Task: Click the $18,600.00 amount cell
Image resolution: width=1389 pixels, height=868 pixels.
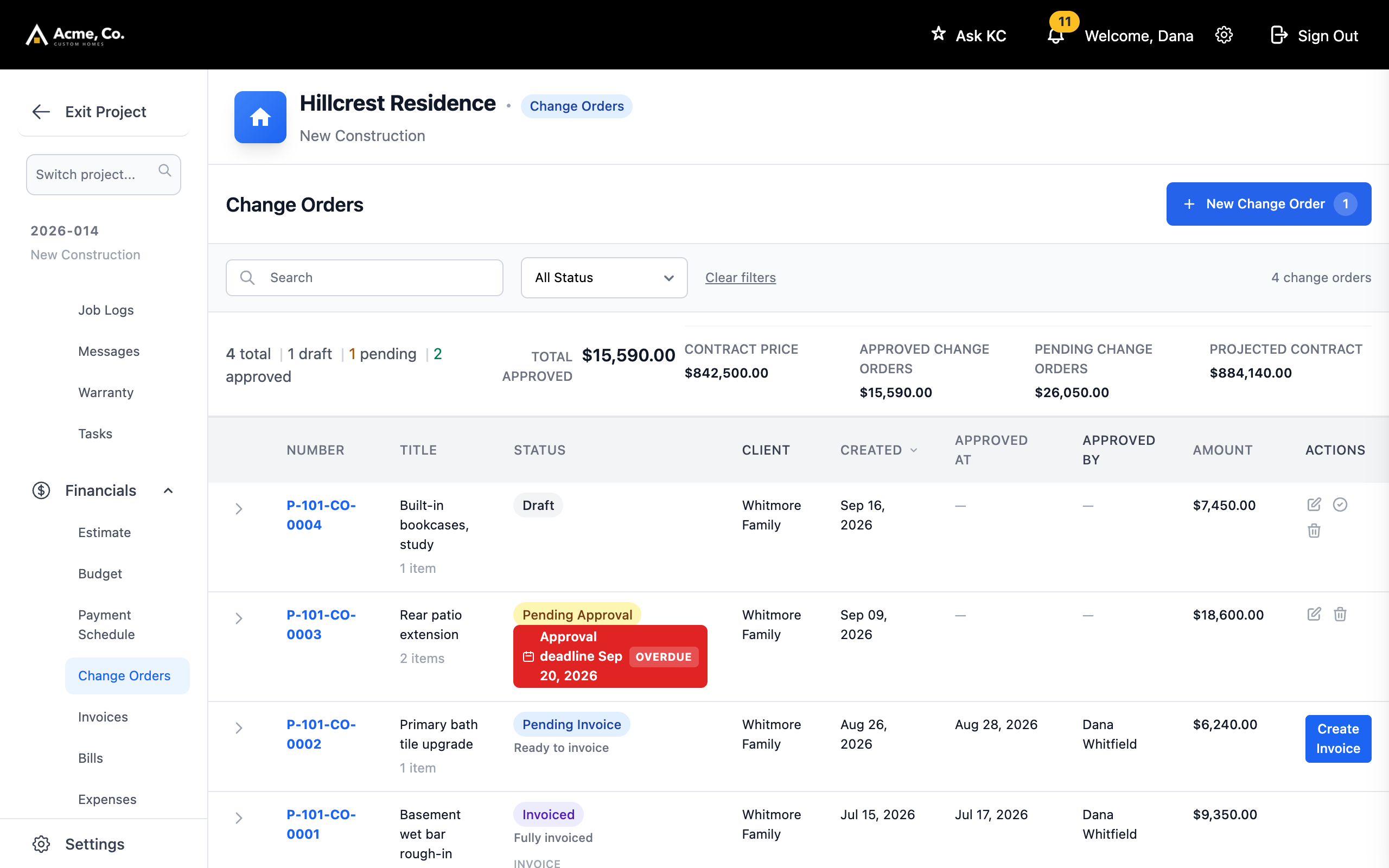Action: [x=1228, y=615]
